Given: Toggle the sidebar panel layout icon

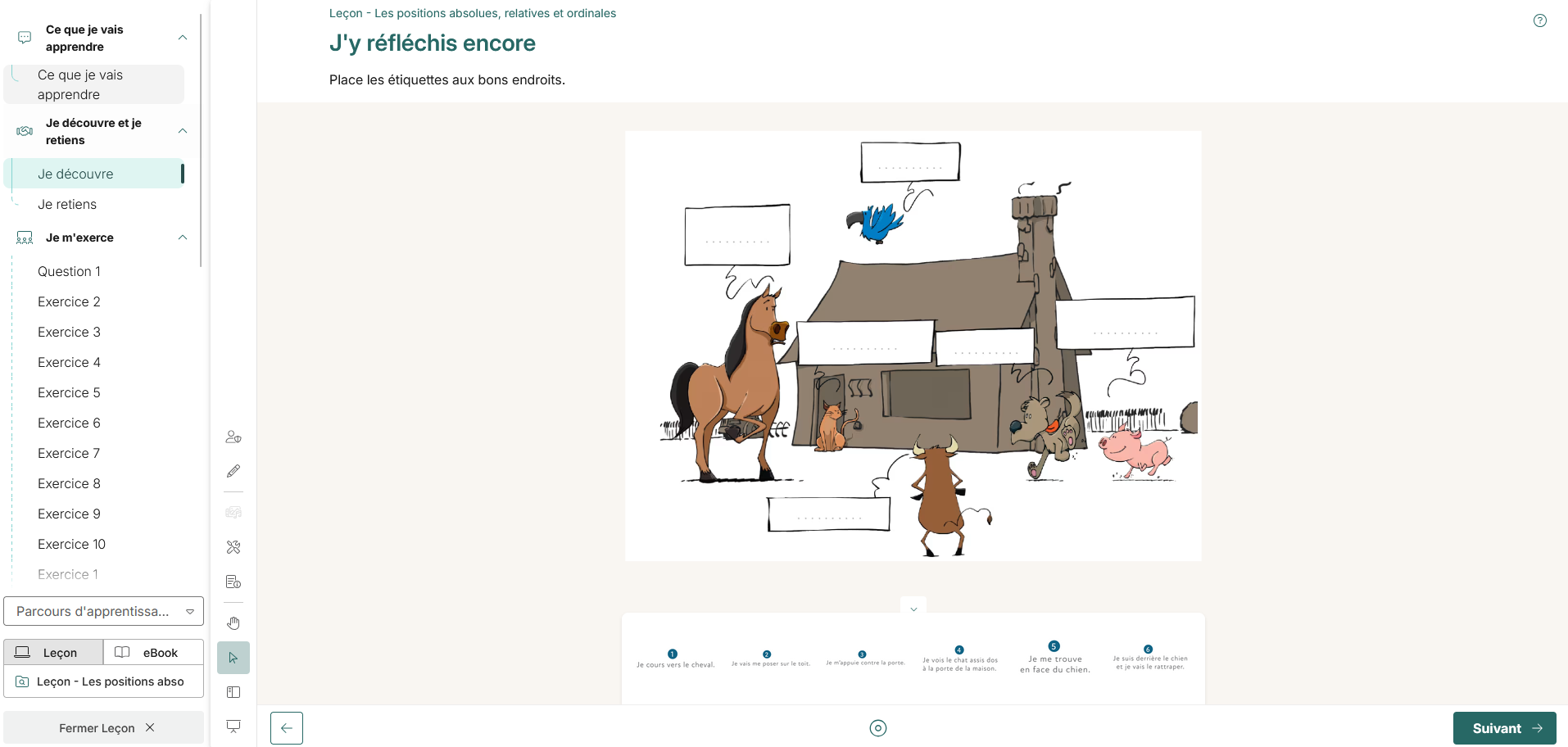Looking at the screenshot, I should point(233,692).
